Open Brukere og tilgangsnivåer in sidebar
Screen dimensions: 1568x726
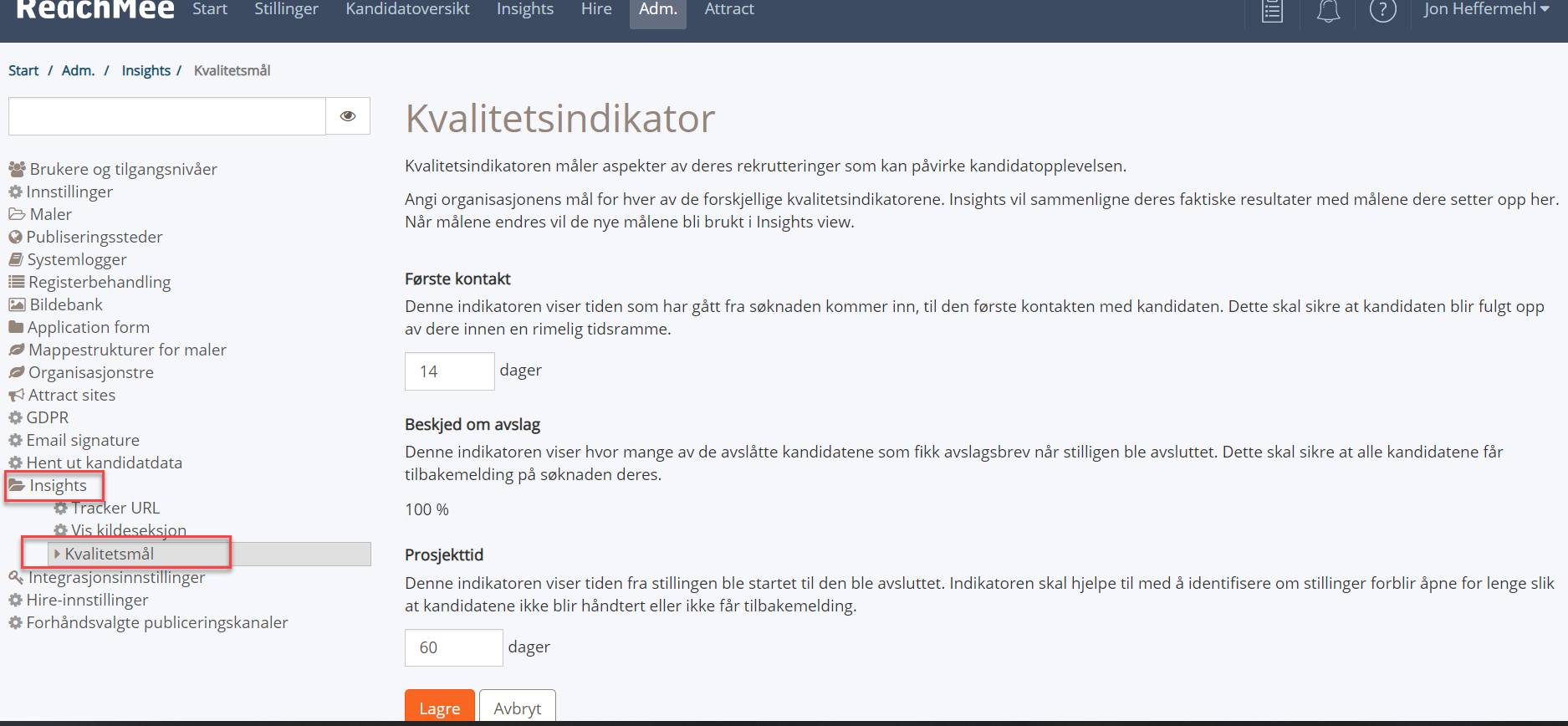(124, 169)
